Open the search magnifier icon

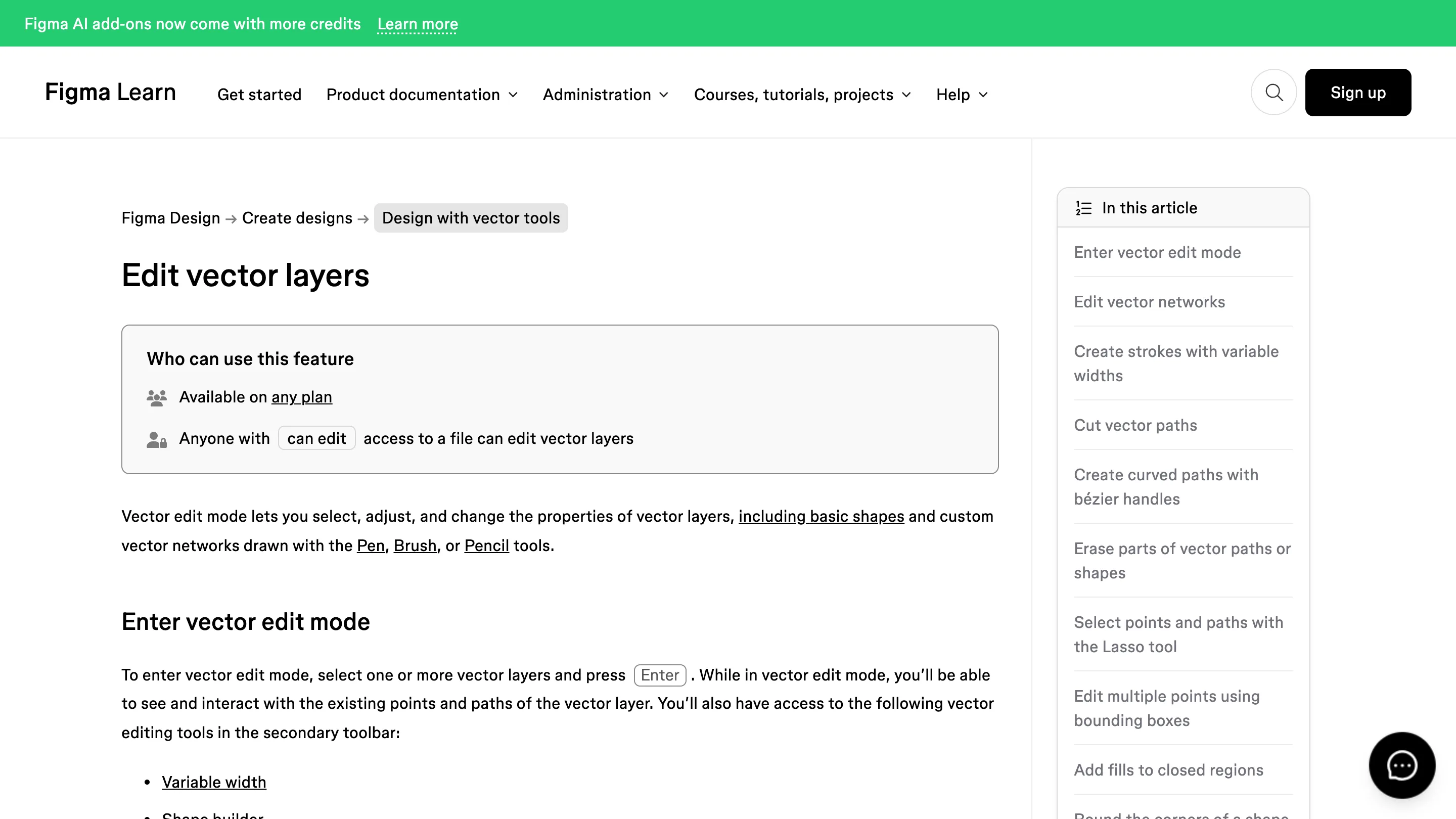1273,92
